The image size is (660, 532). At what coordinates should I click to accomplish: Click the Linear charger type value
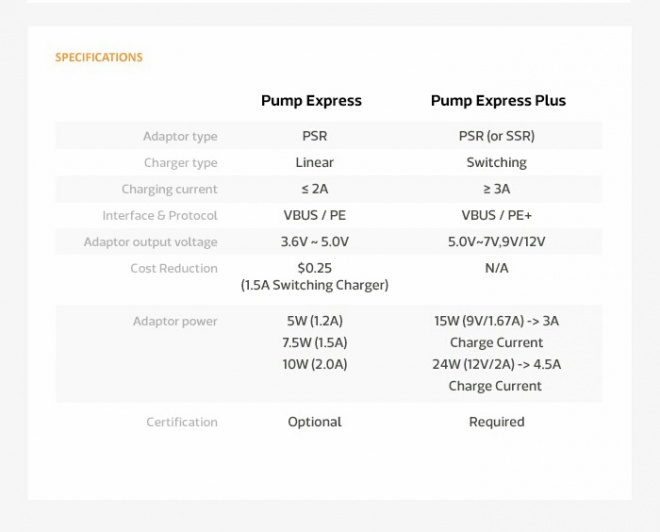pyautogui.click(x=314, y=162)
